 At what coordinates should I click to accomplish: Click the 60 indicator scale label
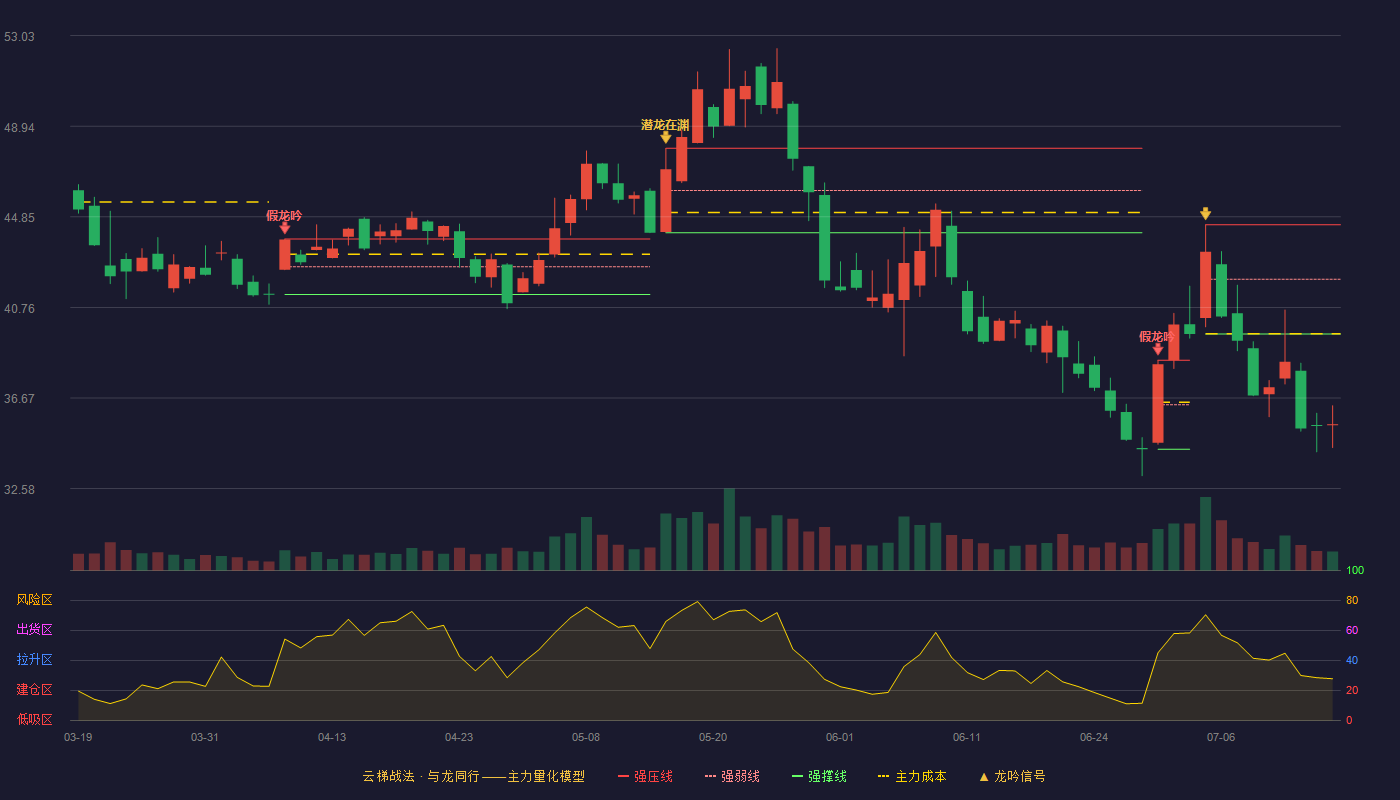coord(1352,630)
